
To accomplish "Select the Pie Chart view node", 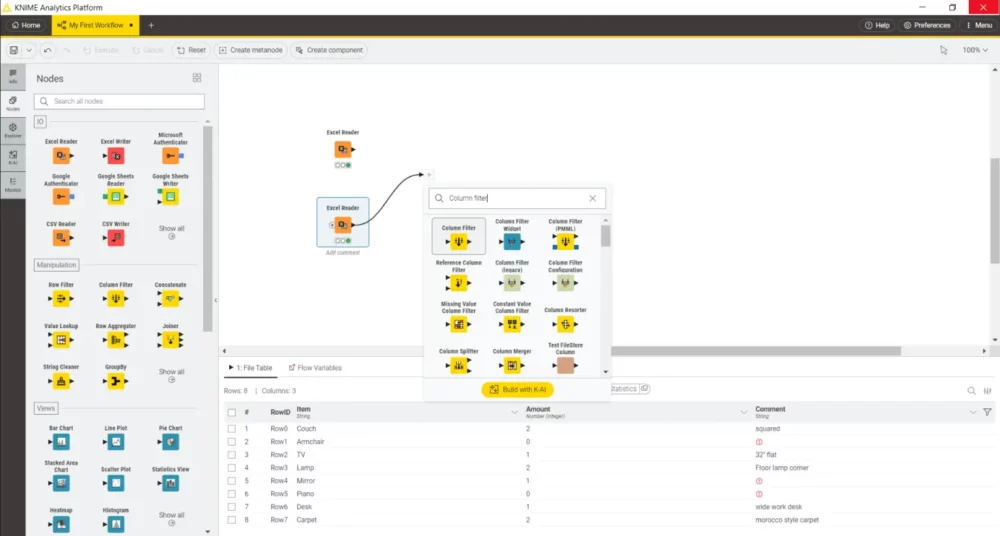I will point(171,442).
